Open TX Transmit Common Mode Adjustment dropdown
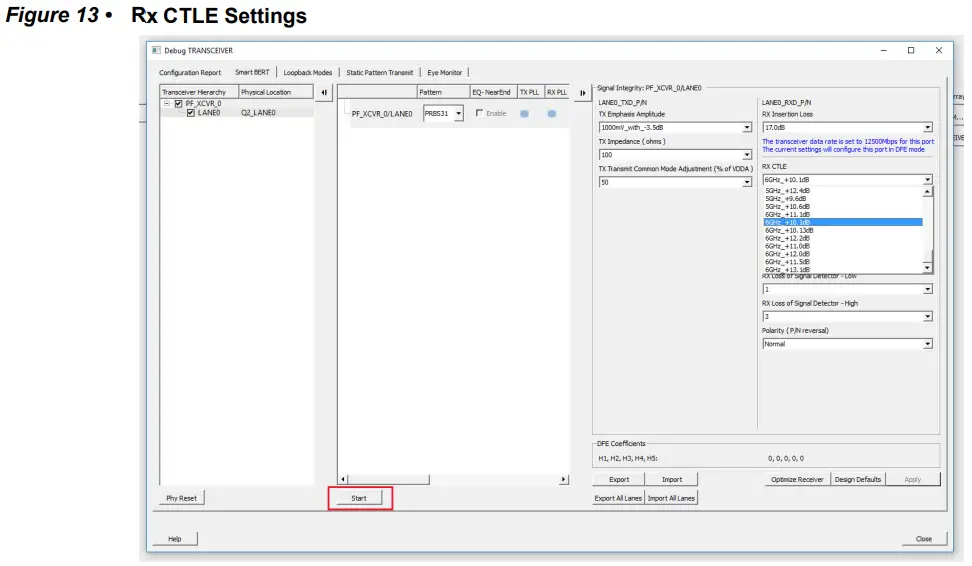972x566 pixels. pos(746,182)
